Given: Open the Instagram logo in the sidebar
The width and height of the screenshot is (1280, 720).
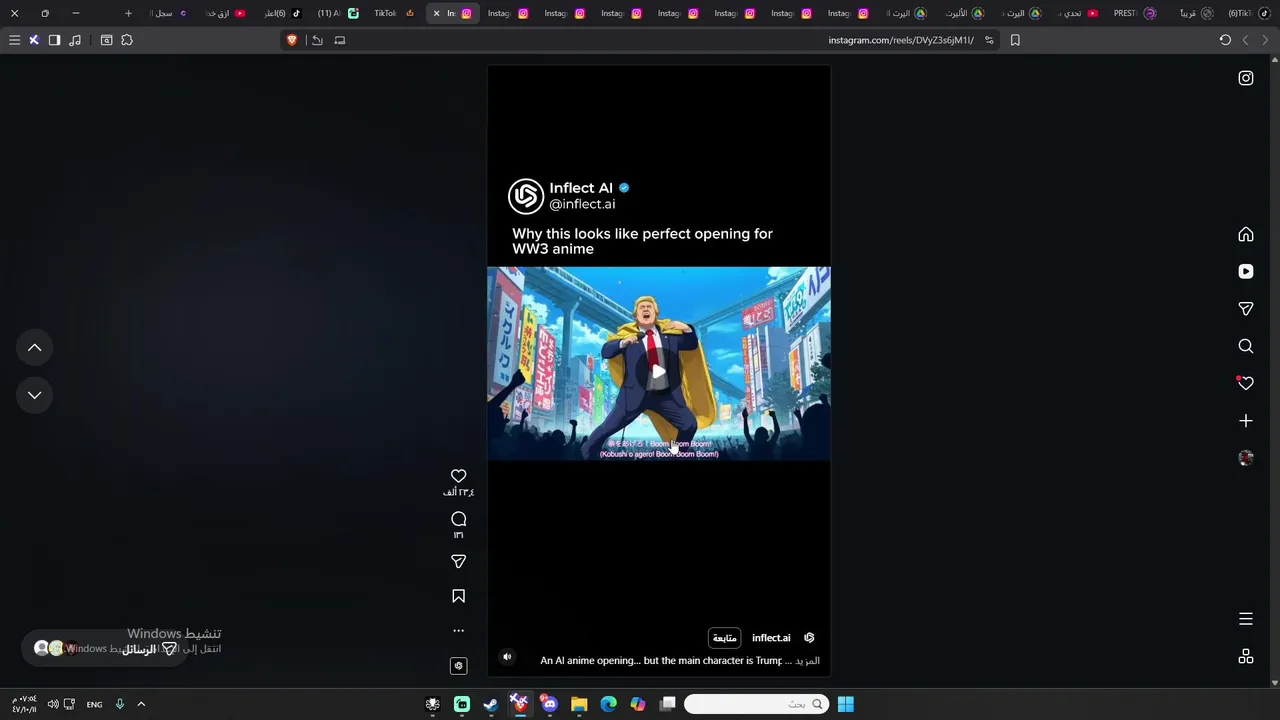Looking at the screenshot, I should coord(1246,78).
